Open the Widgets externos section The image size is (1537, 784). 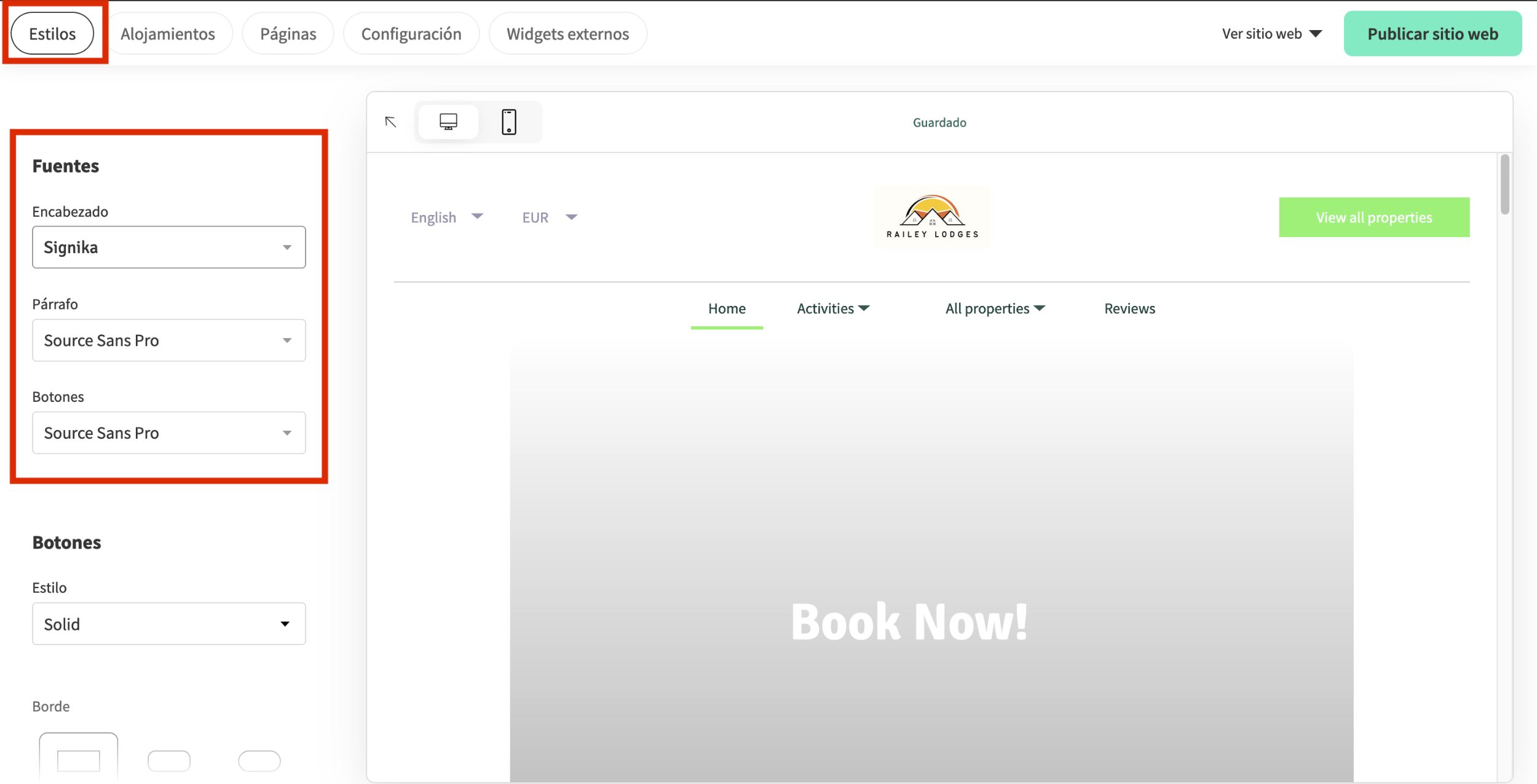point(567,33)
